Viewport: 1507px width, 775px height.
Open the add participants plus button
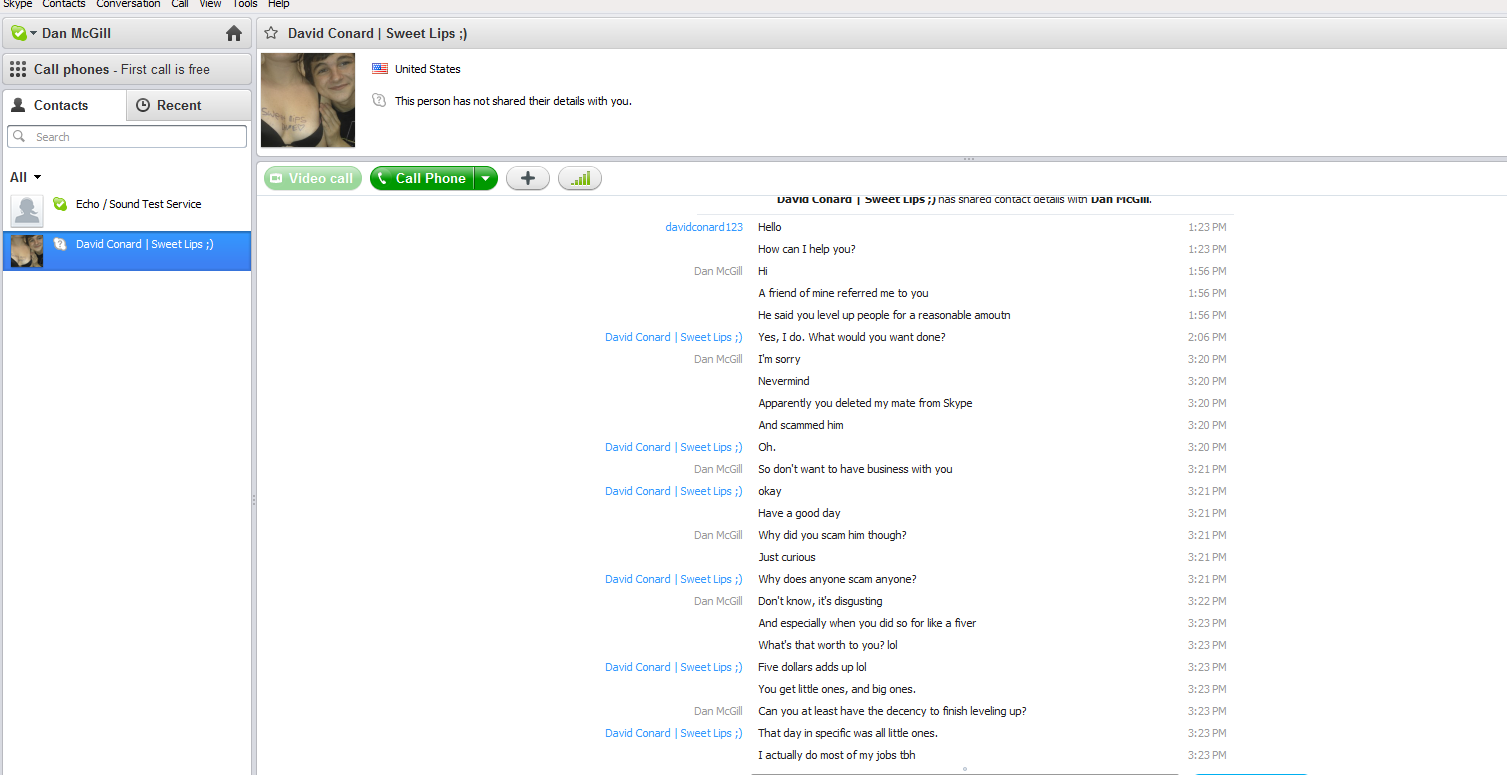point(528,178)
